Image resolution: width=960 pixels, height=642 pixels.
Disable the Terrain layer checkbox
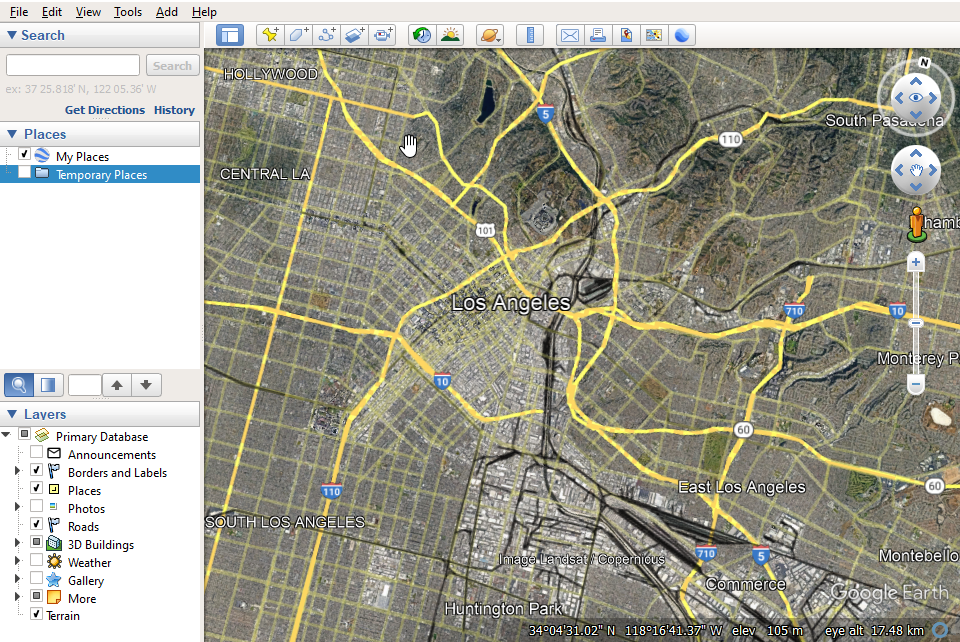point(37,613)
